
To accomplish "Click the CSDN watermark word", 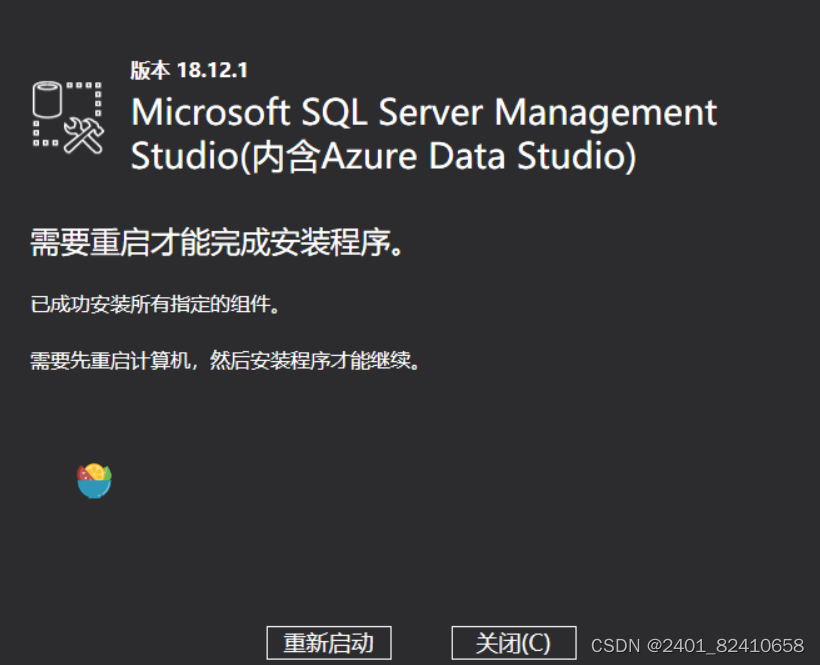I will tap(616, 646).
